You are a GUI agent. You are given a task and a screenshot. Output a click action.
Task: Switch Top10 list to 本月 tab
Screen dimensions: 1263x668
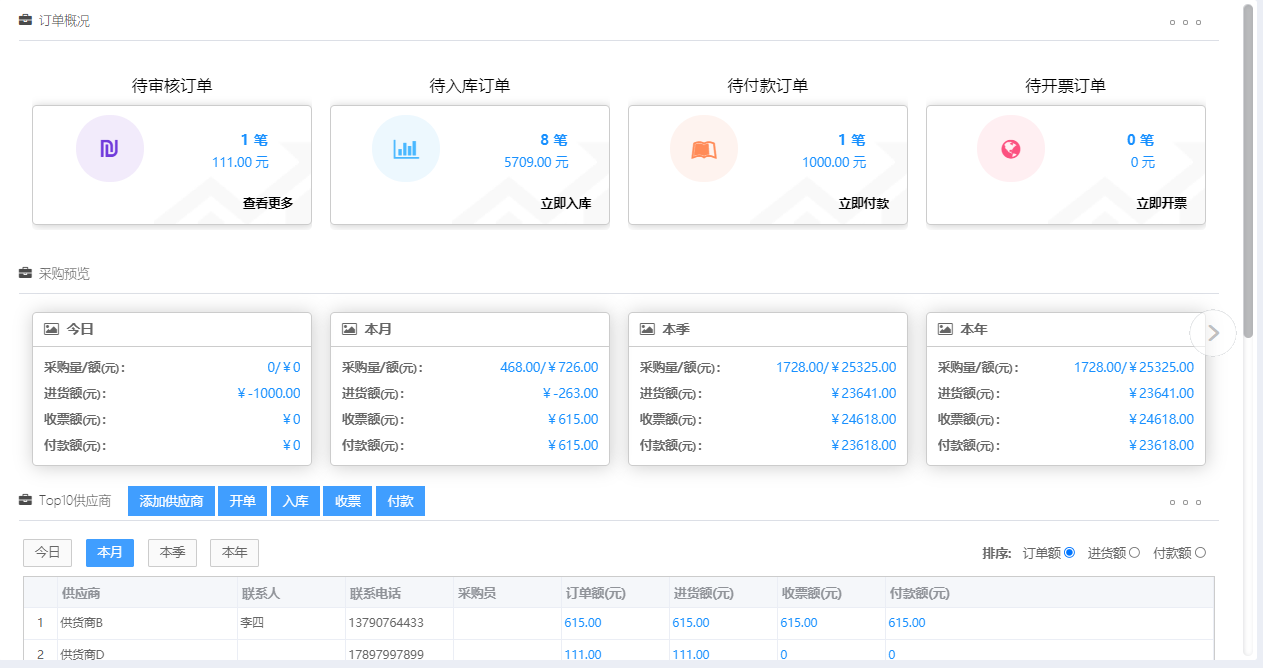(x=110, y=553)
